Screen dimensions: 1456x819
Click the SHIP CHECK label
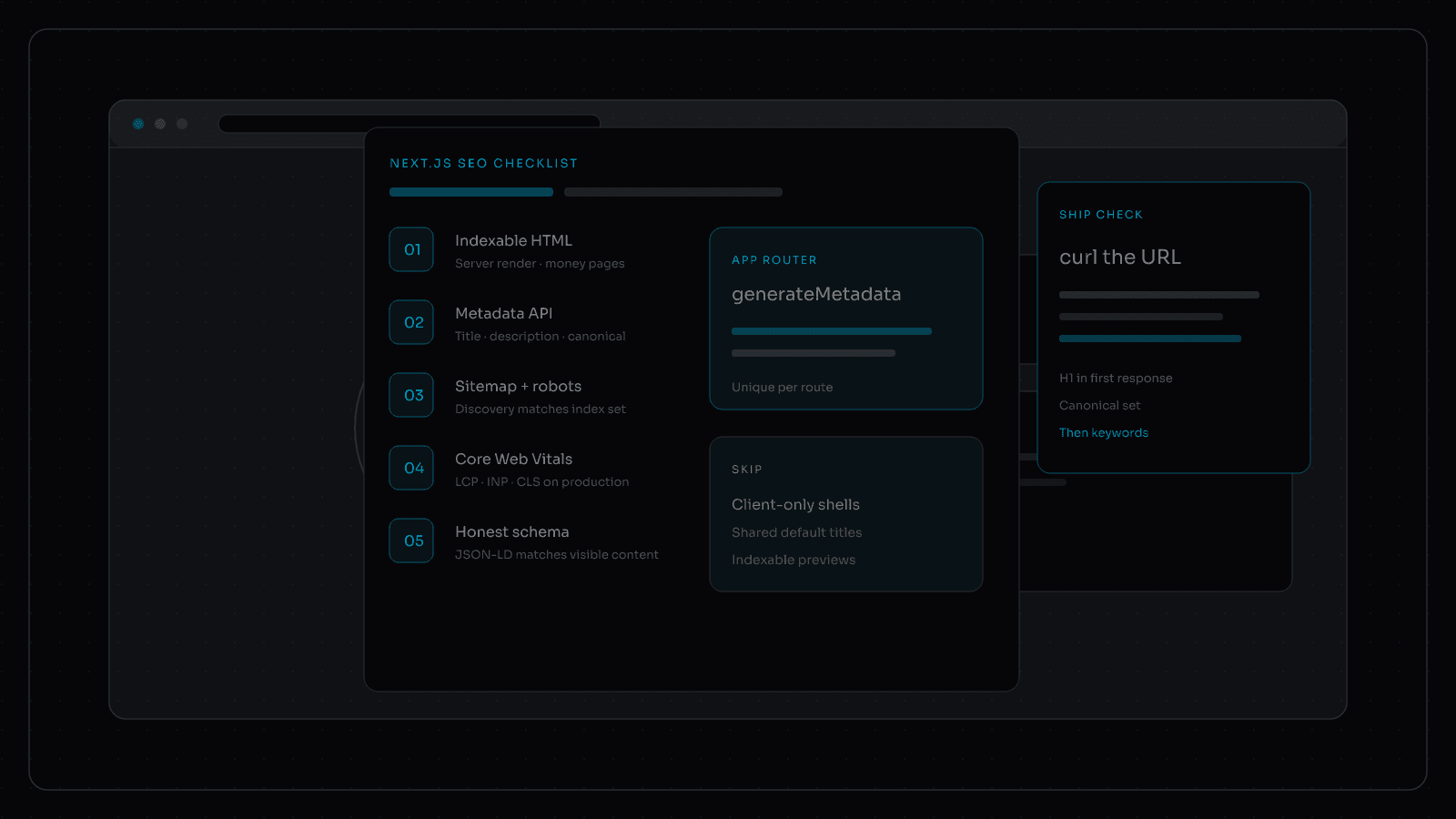[x=1100, y=214]
